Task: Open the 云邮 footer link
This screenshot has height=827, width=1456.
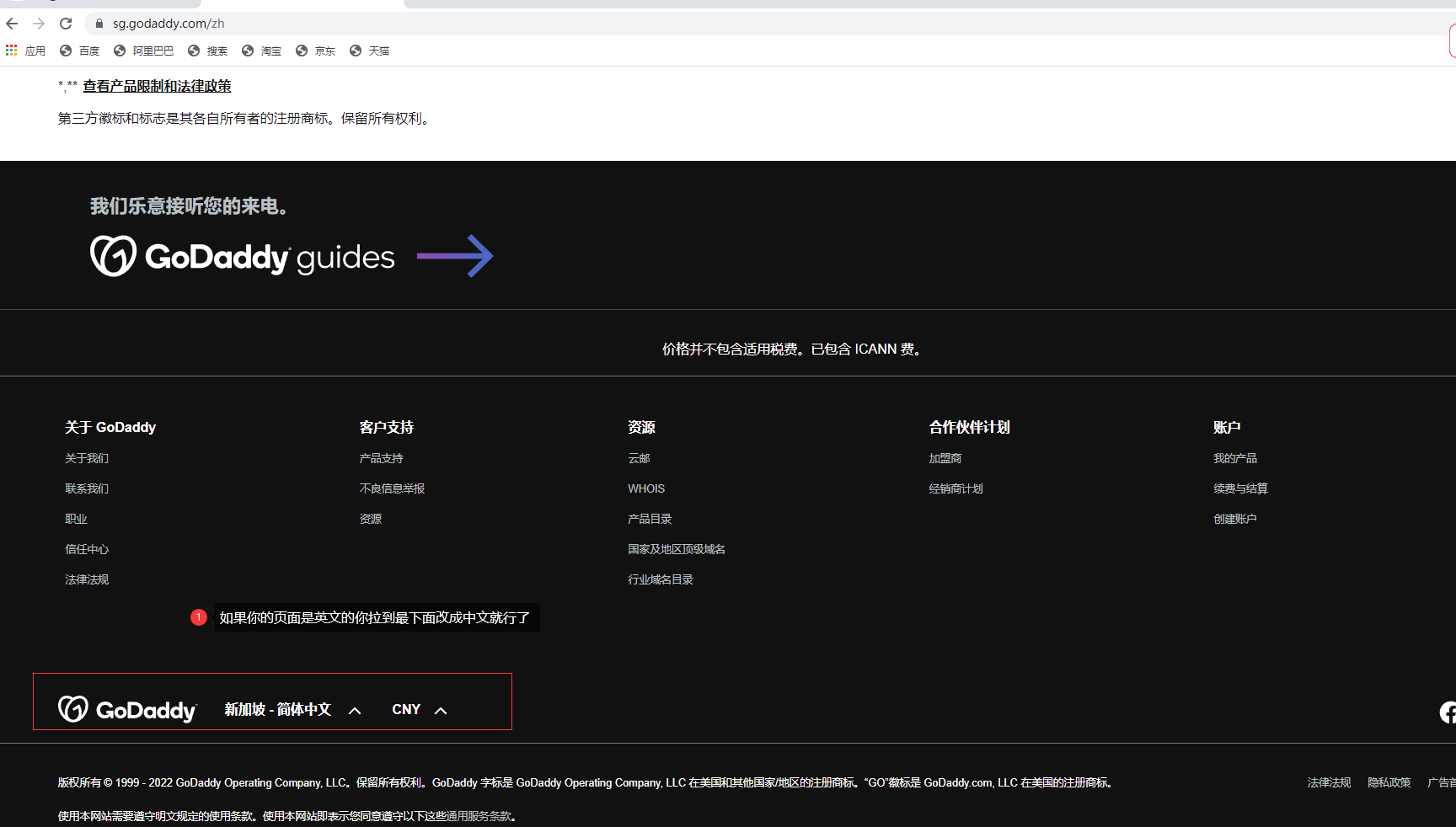Action: click(x=639, y=458)
